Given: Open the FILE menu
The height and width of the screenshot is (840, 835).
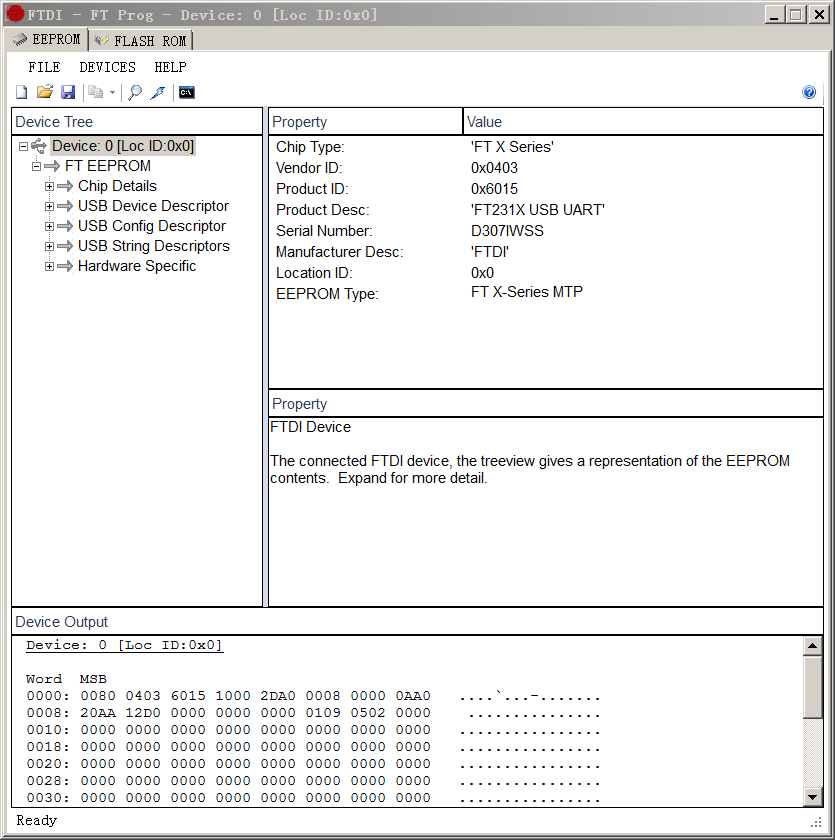Looking at the screenshot, I should pyautogui.click(x=44, y=67).
